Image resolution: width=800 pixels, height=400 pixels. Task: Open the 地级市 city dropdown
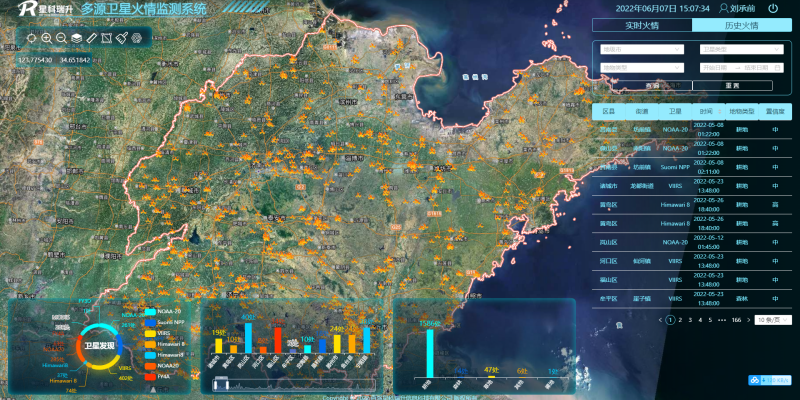point(641,49)
